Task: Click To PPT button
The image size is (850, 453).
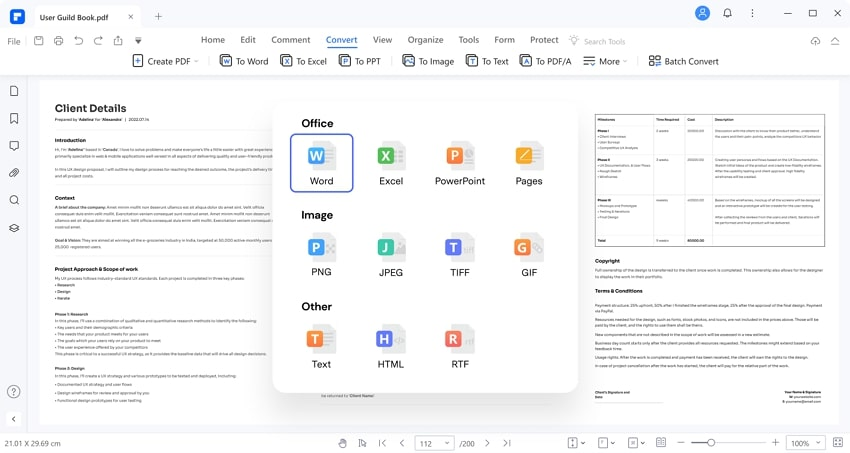Action: tap(360, 61)
